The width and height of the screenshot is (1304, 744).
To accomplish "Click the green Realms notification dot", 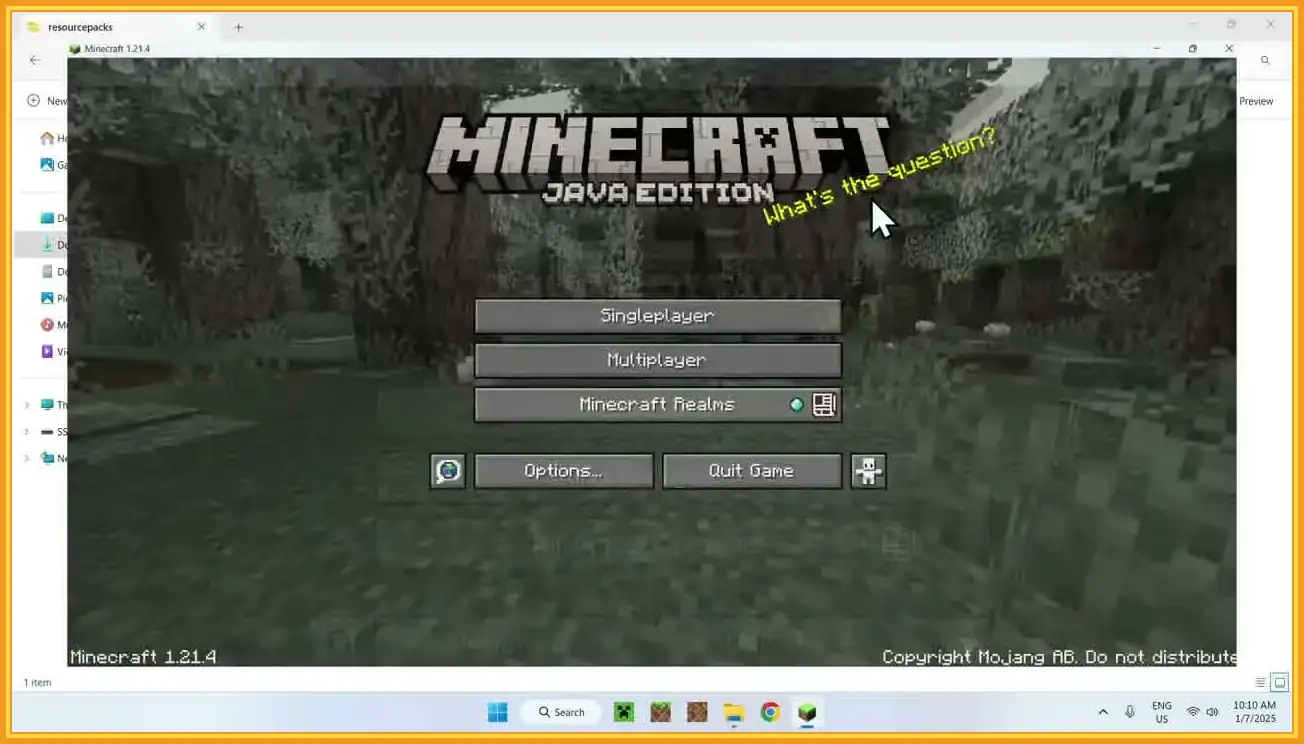I will [797, 405].
